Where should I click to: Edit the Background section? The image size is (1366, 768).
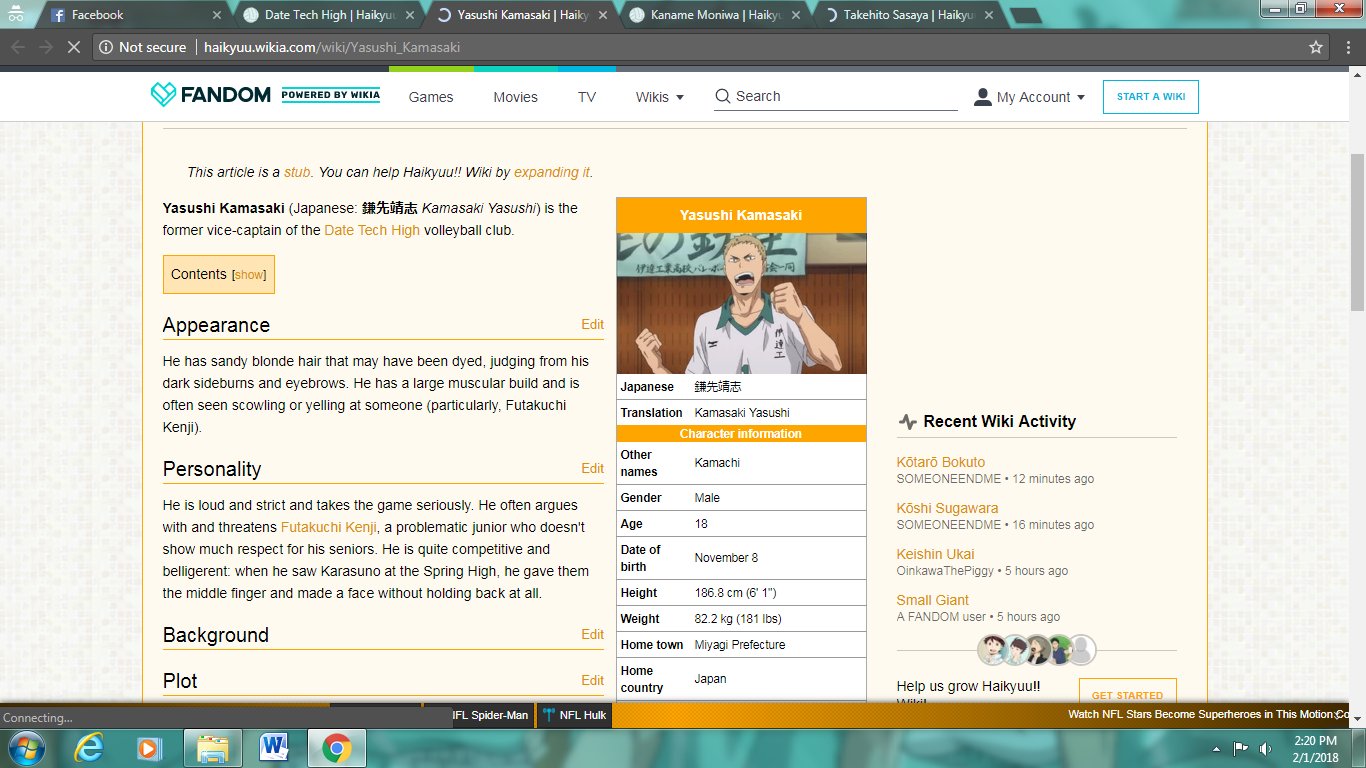tap(593, 634)
